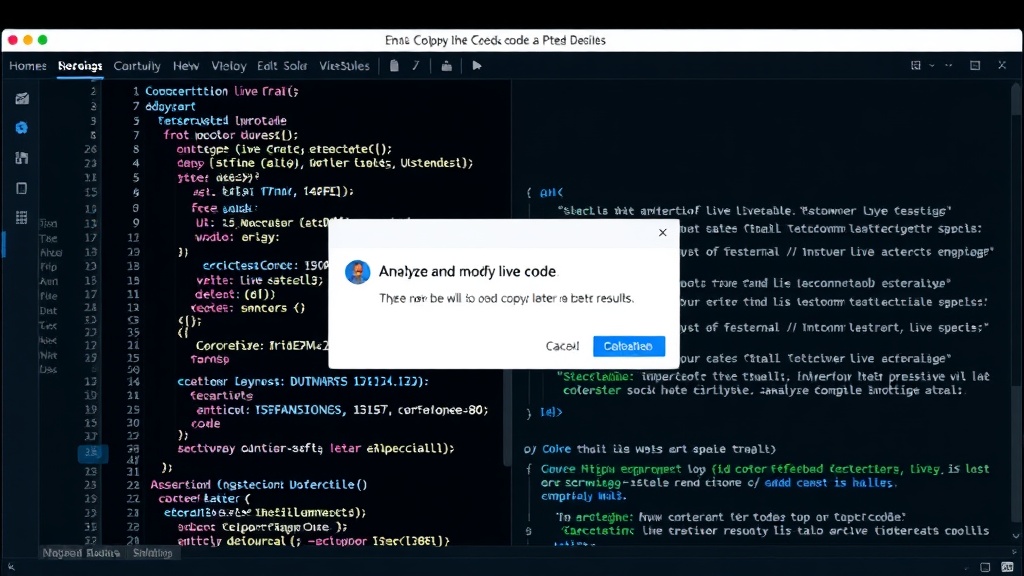Click the code line starting 'Cooccerittion live'
The image size is (1024, 576).
[222, 91]
